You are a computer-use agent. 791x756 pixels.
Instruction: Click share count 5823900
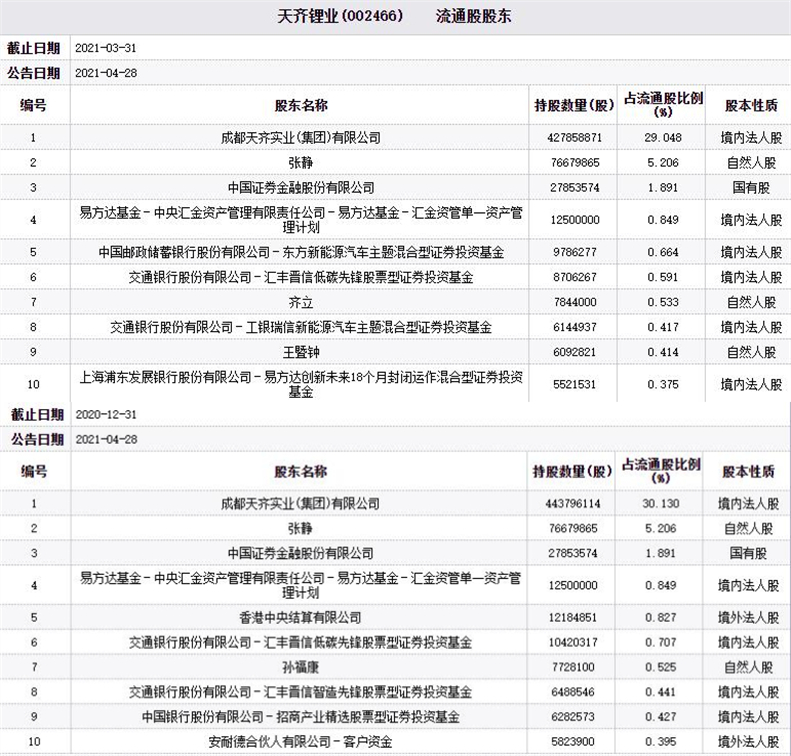coord(573,742)
